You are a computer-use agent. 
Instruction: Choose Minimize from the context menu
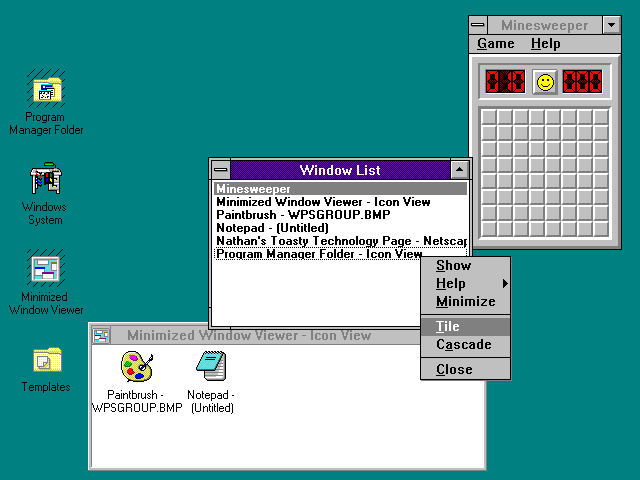pyautogui.click(x=465, y=301)
